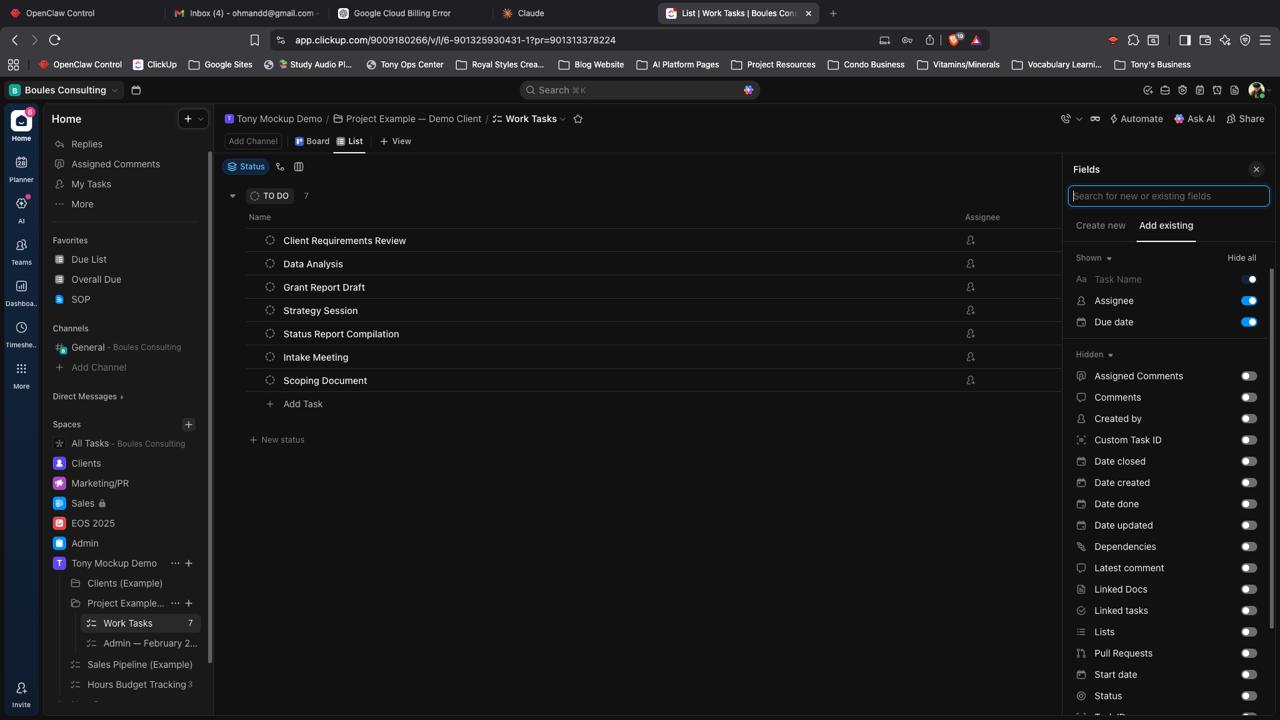Screen dimensions: 1280x720
Task: Collapse the TO DO status group
Action: 233,196
